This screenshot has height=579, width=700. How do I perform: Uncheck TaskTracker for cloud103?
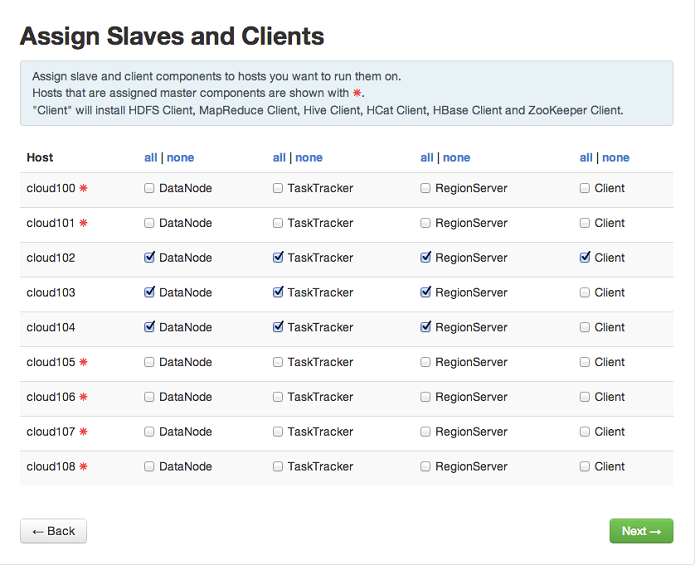coord(278,293)
